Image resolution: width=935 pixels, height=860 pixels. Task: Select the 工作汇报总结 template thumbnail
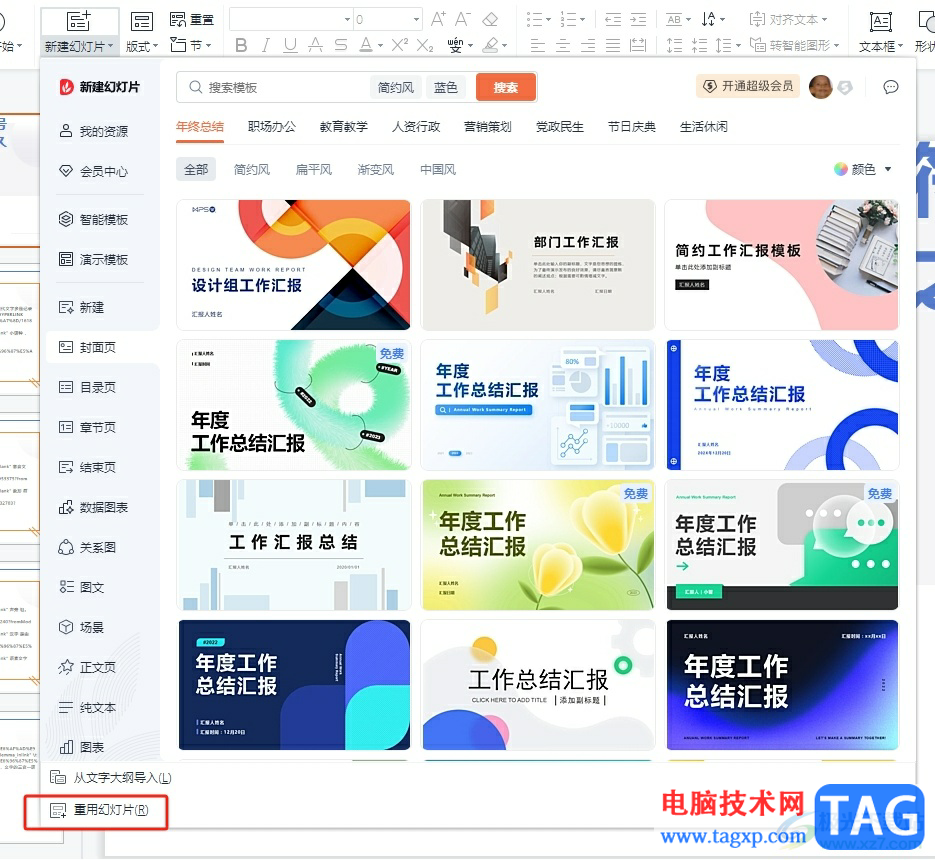(293, 545)
